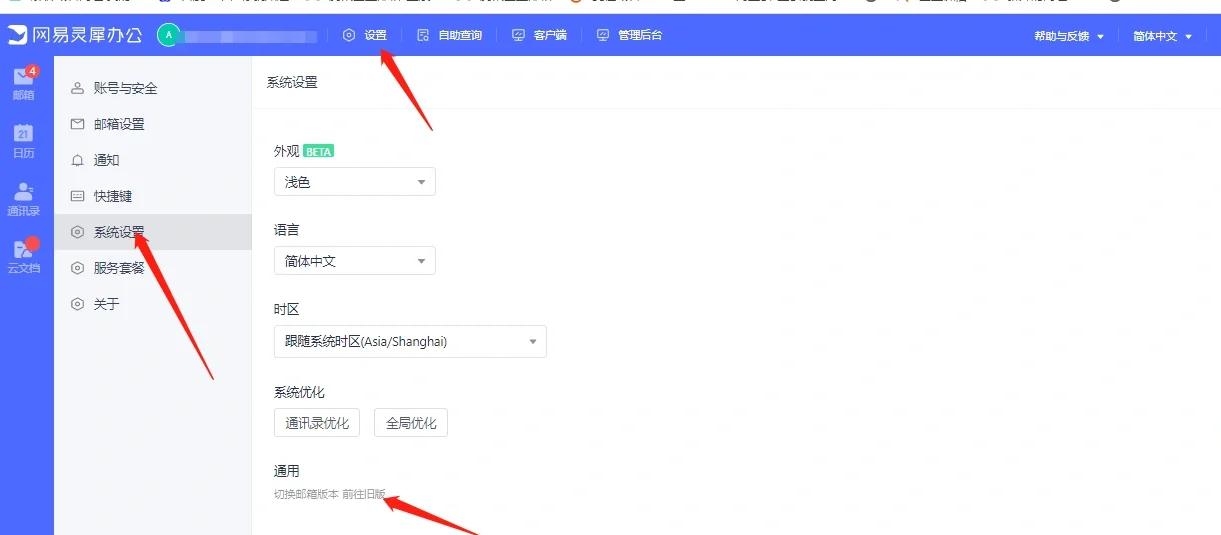1221x535 pixels.
Task: Open the 语言 简体中文 dropdown
Action: pyautogui.click(x=355, y=261)
